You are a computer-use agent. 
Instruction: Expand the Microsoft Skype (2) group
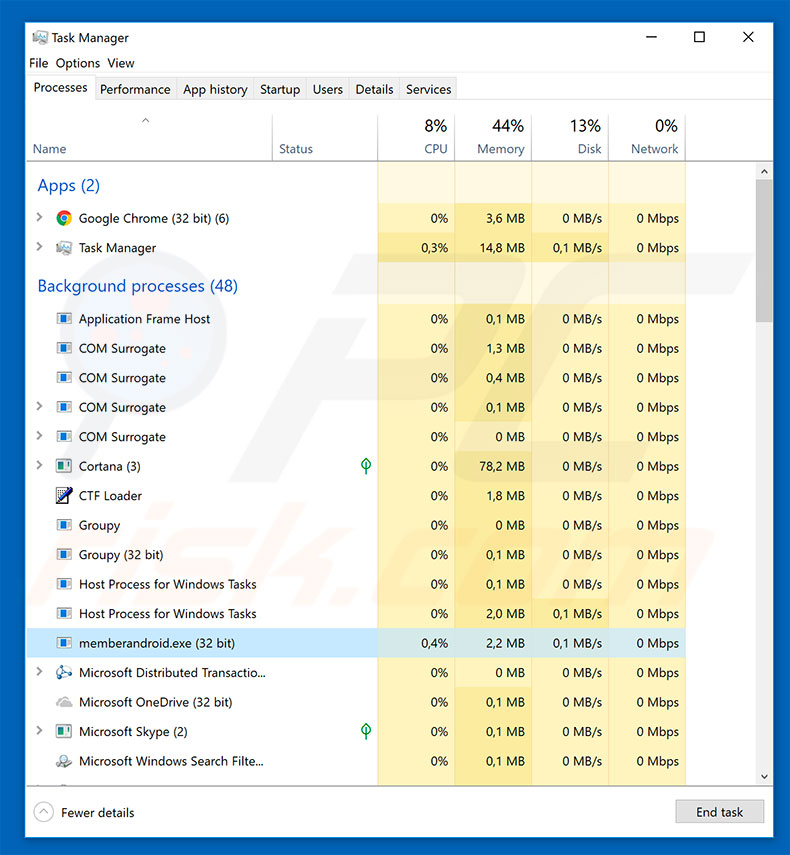[39, 730]
